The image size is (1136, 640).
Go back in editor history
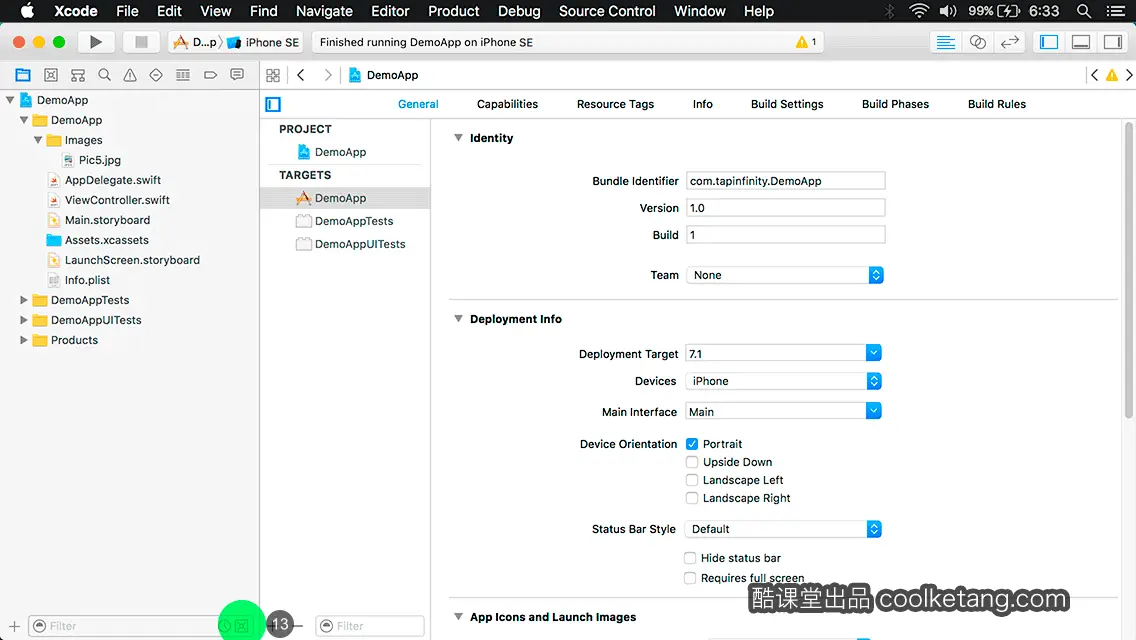[x=301, y=75]
